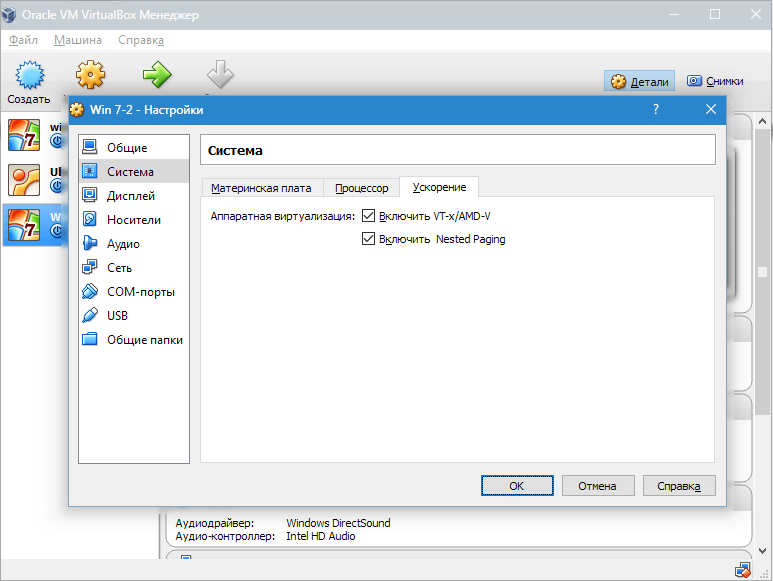The height and width of the screenshot is (581, 773).
Task: Open the Сеть network category icon
Action: coord(90,268)
